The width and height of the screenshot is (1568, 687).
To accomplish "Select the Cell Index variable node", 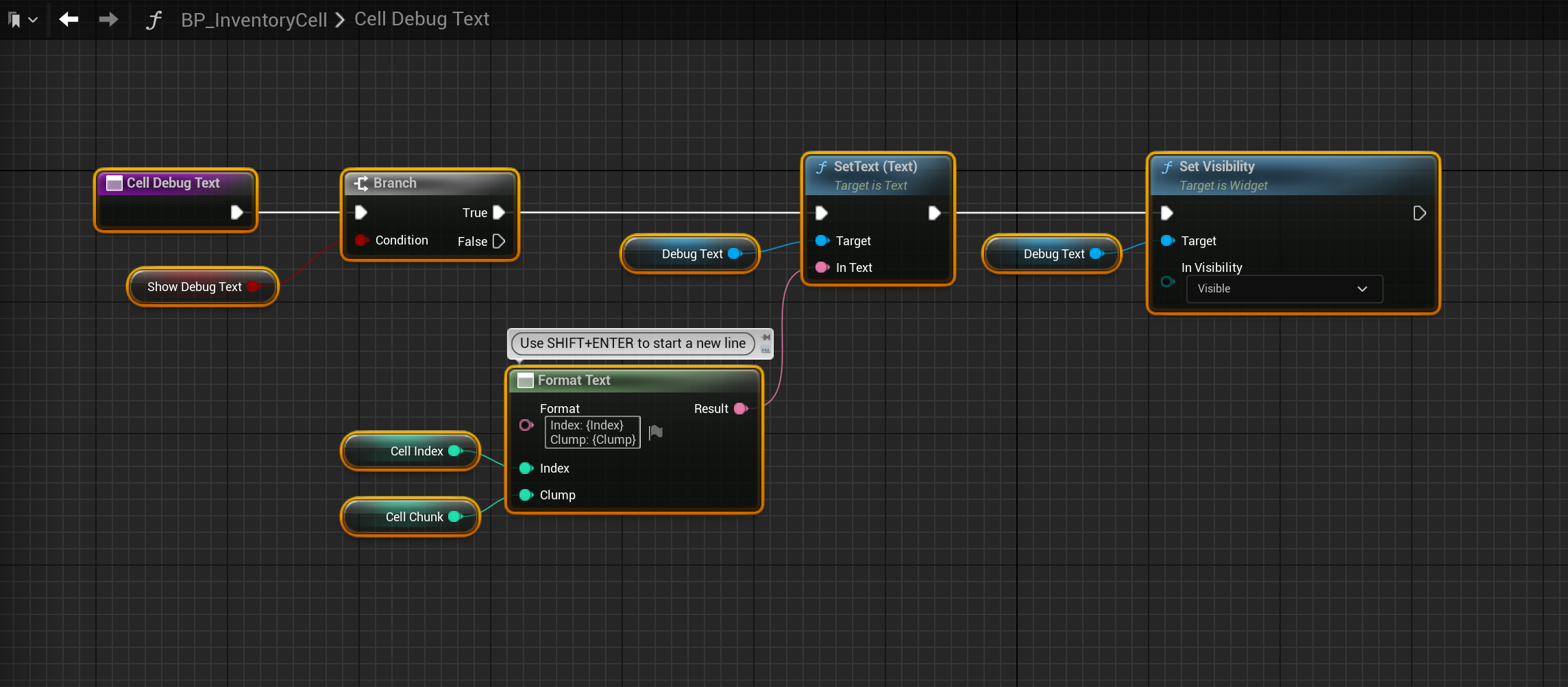I will point(411,451).
